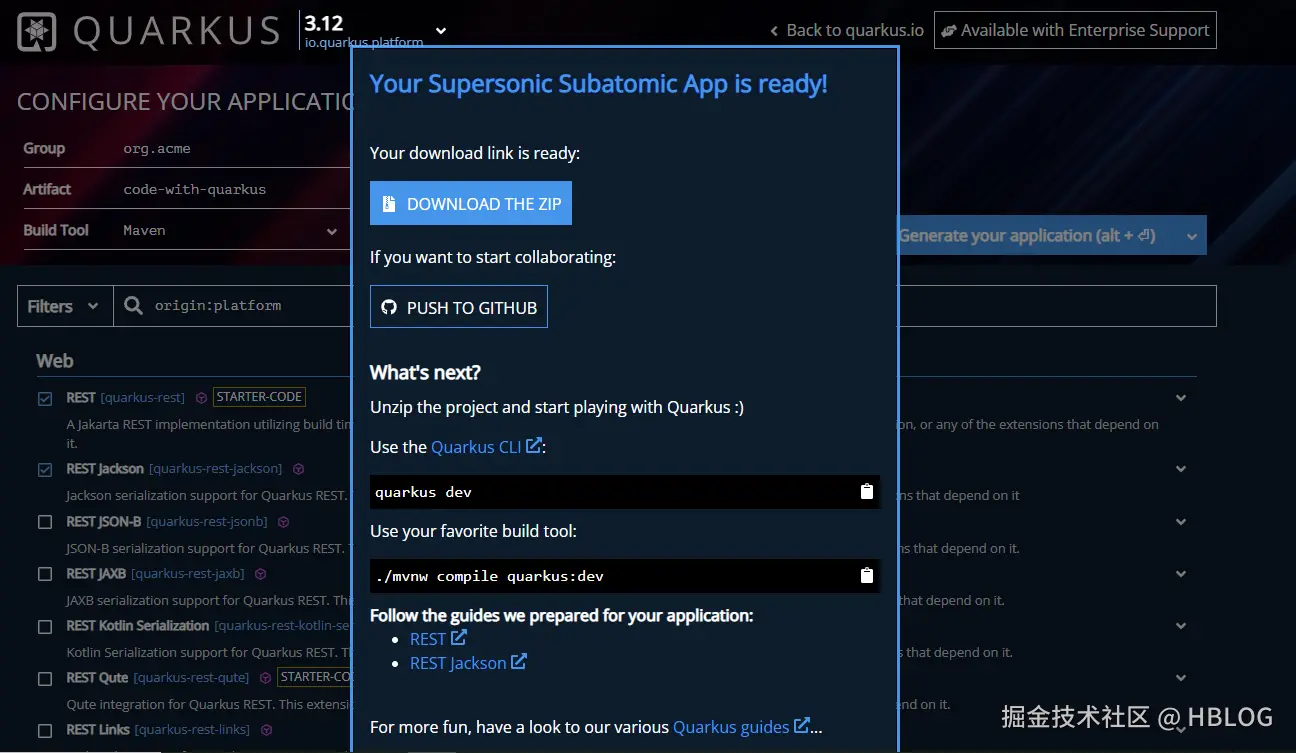Expand the REST Jackson row chevron
1296x753 pixels.
coord(1181,469)
